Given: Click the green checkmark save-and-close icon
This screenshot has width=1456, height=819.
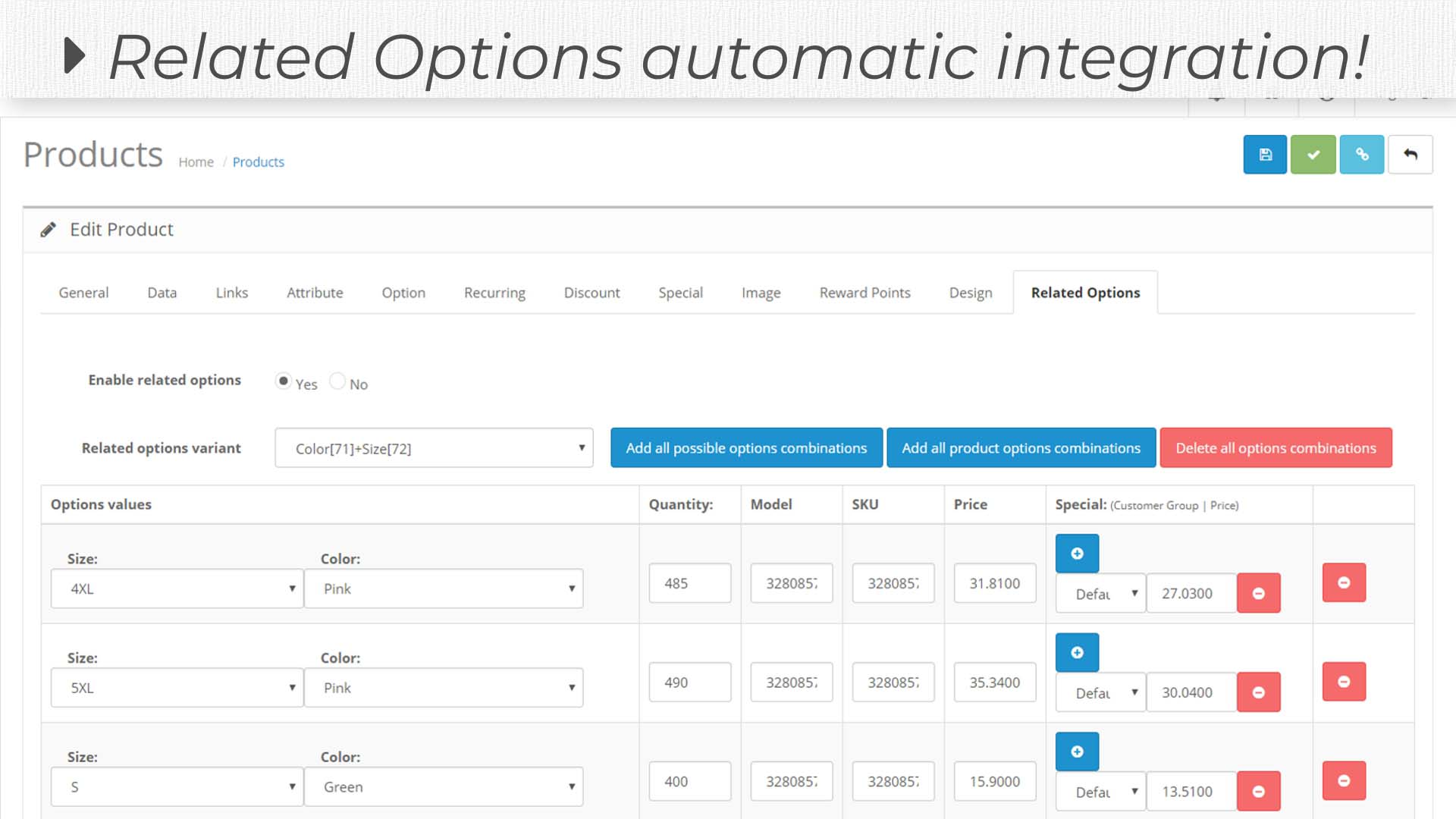Looking at the screenshot, I should tap(1313, 154).
